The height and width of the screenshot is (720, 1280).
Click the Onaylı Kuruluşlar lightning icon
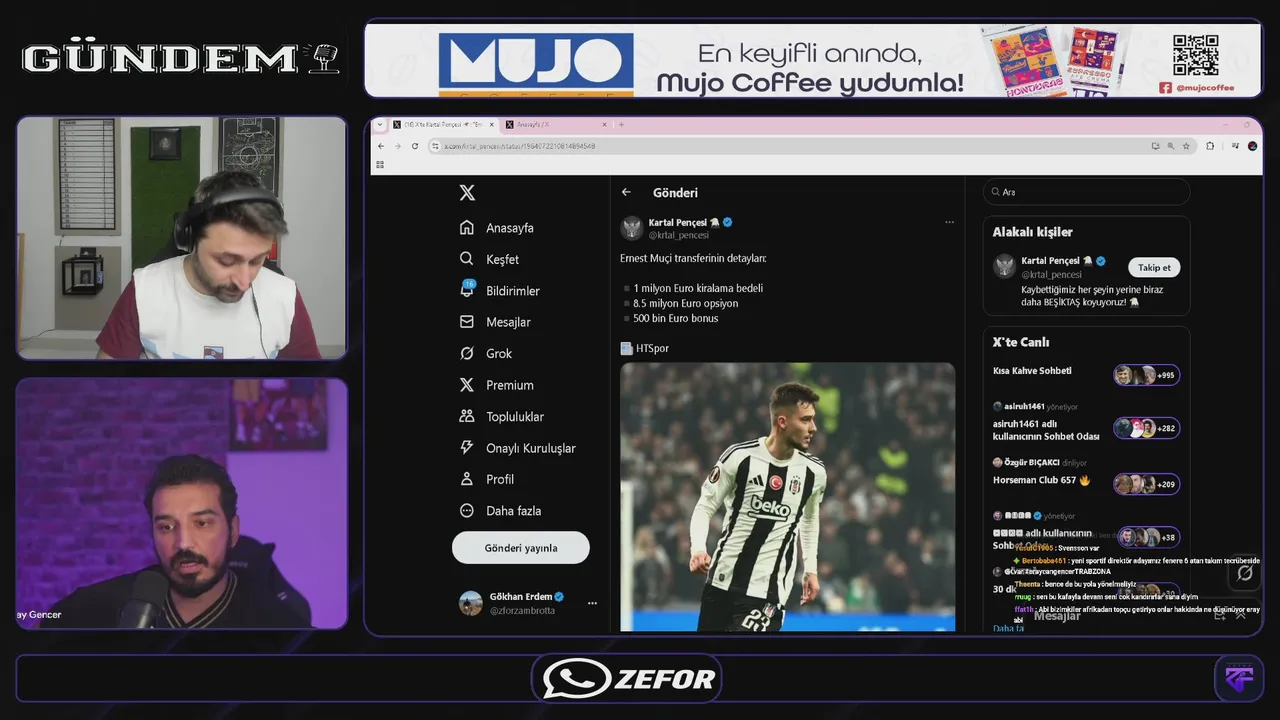tap(467, 448)
